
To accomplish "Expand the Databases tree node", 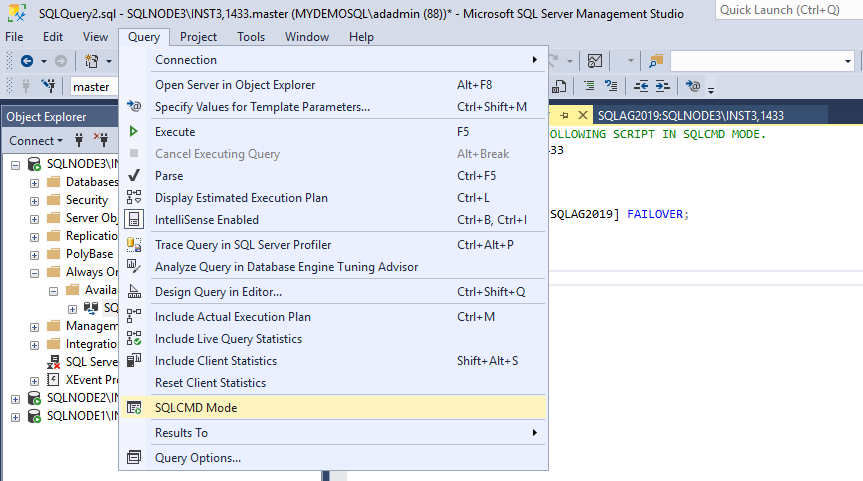I will click(35, 182).
